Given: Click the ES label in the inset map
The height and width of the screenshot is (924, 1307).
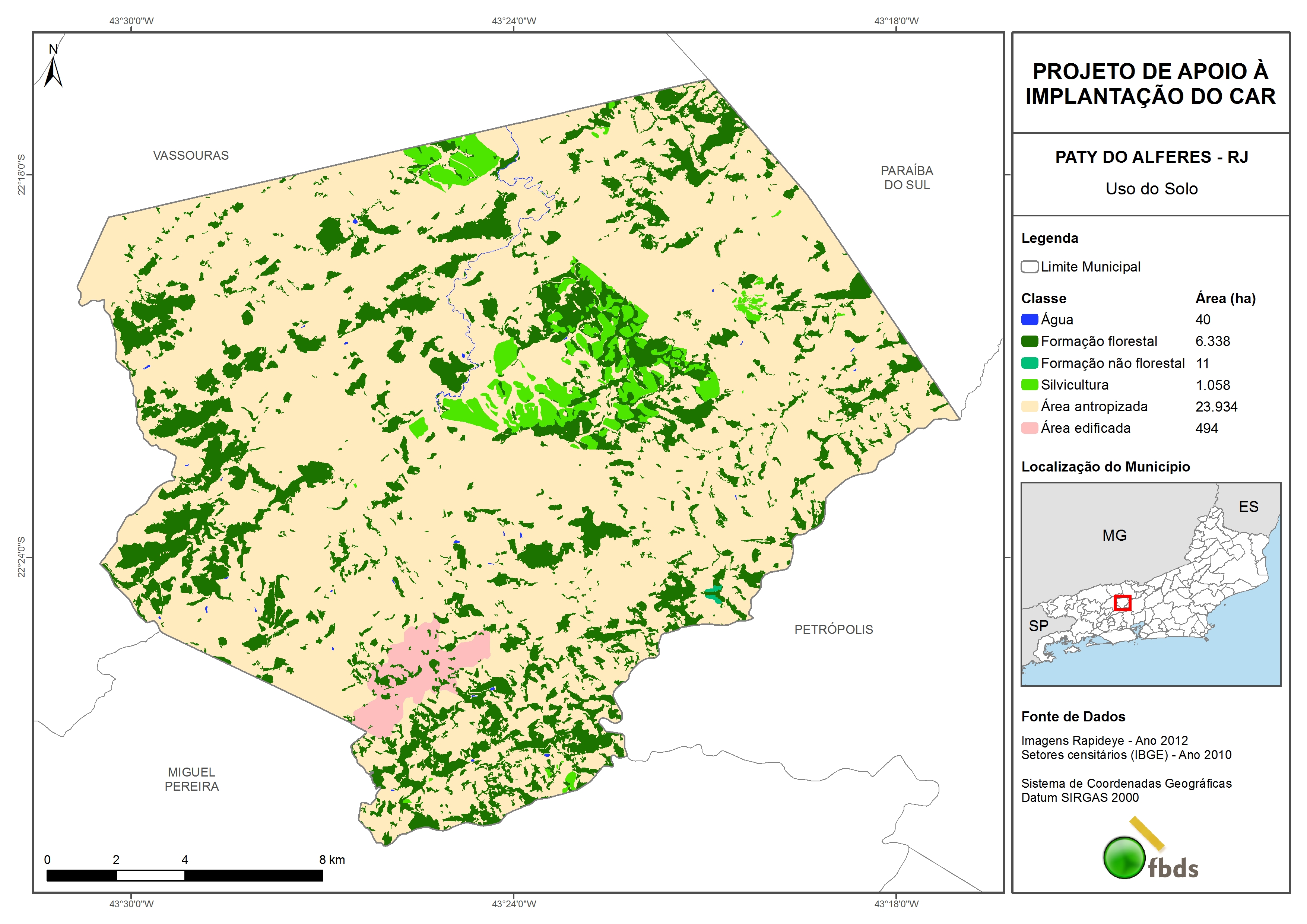Looking at the screenshot, I should click(x=1249, y=507).
